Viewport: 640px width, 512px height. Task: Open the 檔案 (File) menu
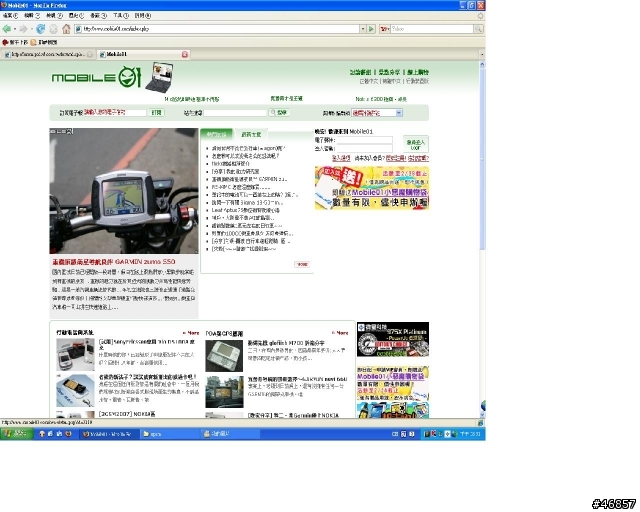point(10,16)
